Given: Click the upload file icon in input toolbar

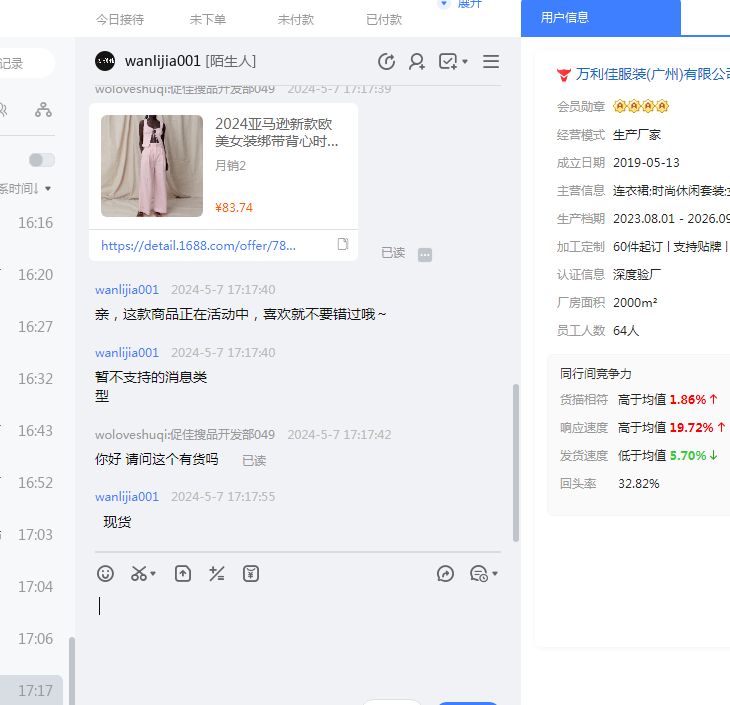Looking at the screenshot, I should [183, 573].
